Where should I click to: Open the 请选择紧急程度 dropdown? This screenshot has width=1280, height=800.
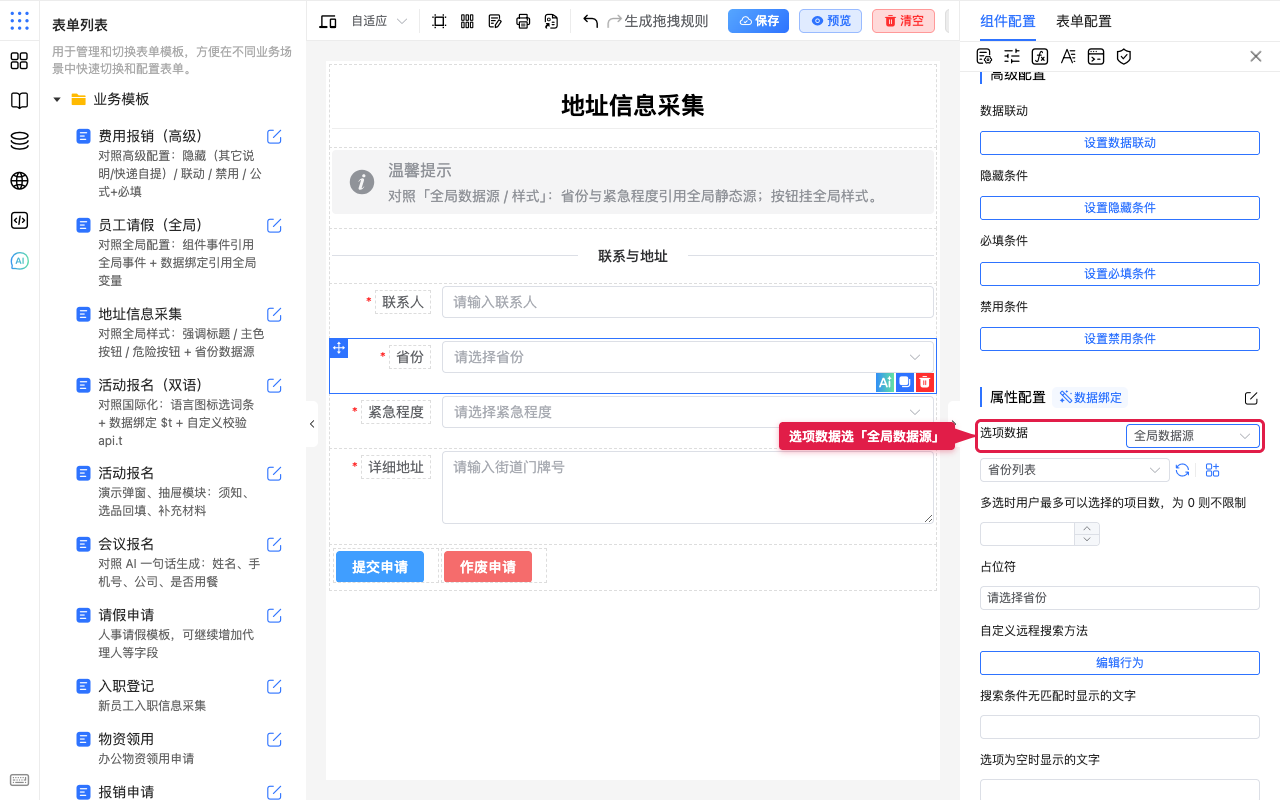(688, 412)
